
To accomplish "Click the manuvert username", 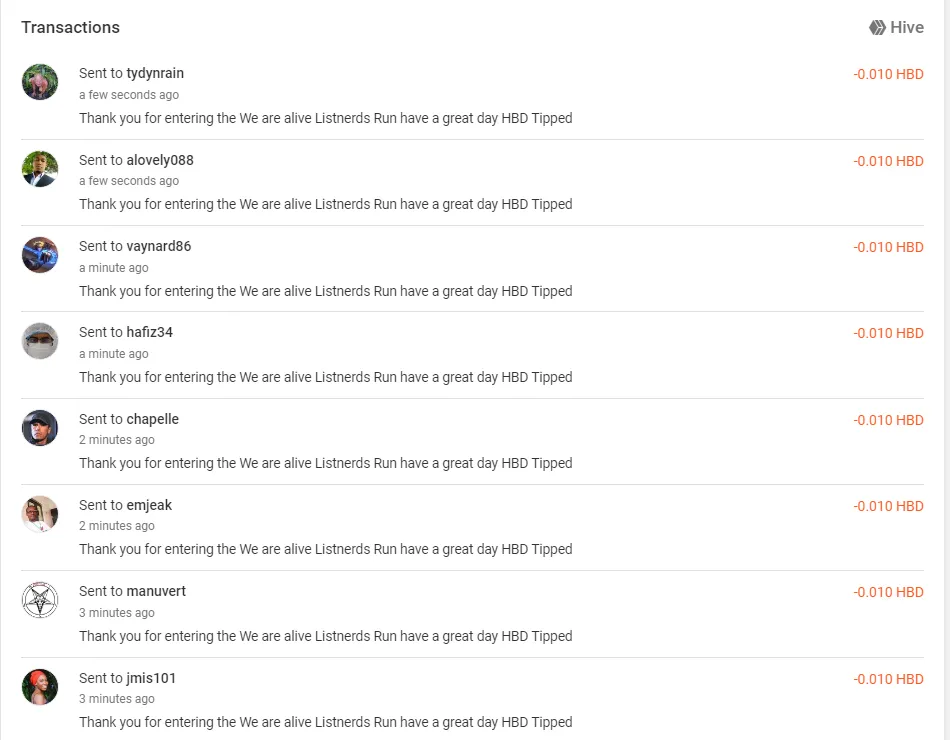I will coord(156,591).
